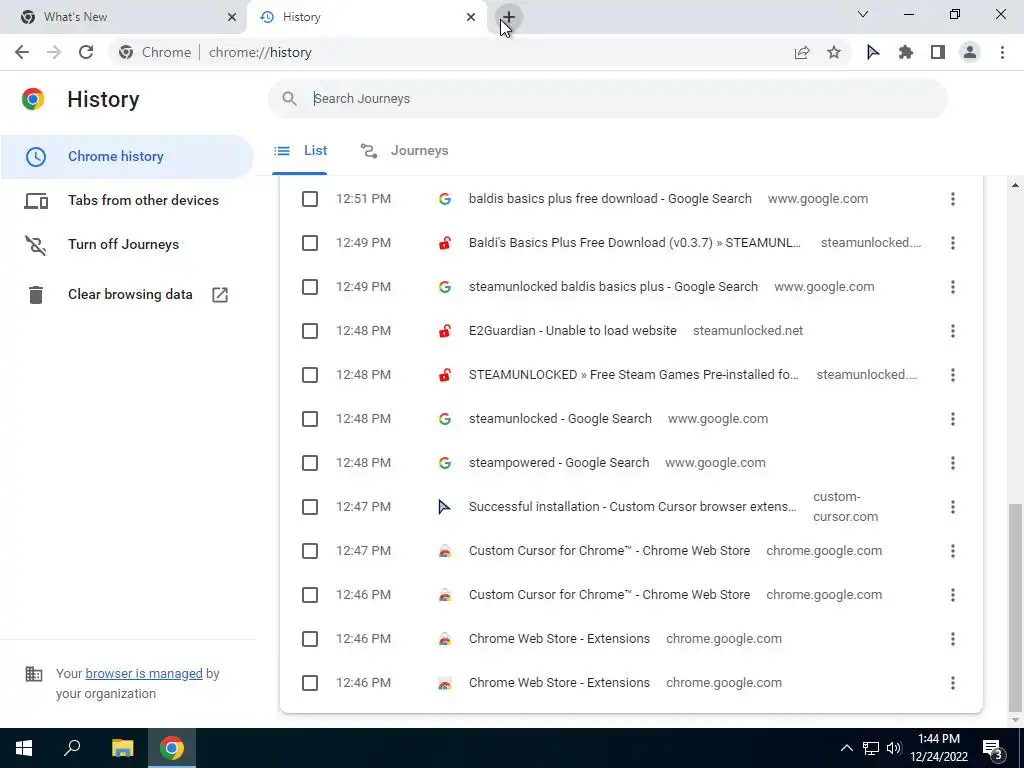This screenshot has width=1024, height=768.
Task: Click the managed organization building icon
Action: pos(33,673)
